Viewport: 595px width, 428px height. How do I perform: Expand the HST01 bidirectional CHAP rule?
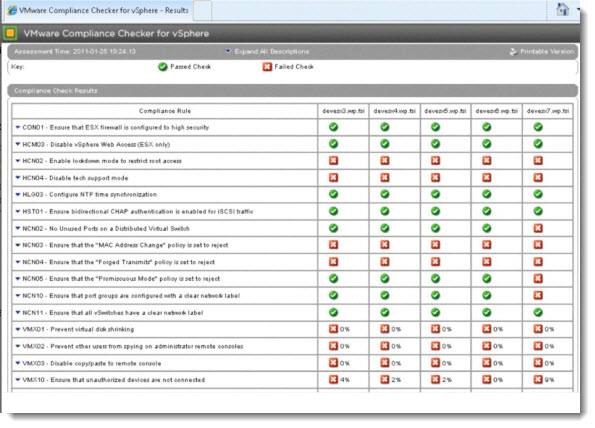18,211
